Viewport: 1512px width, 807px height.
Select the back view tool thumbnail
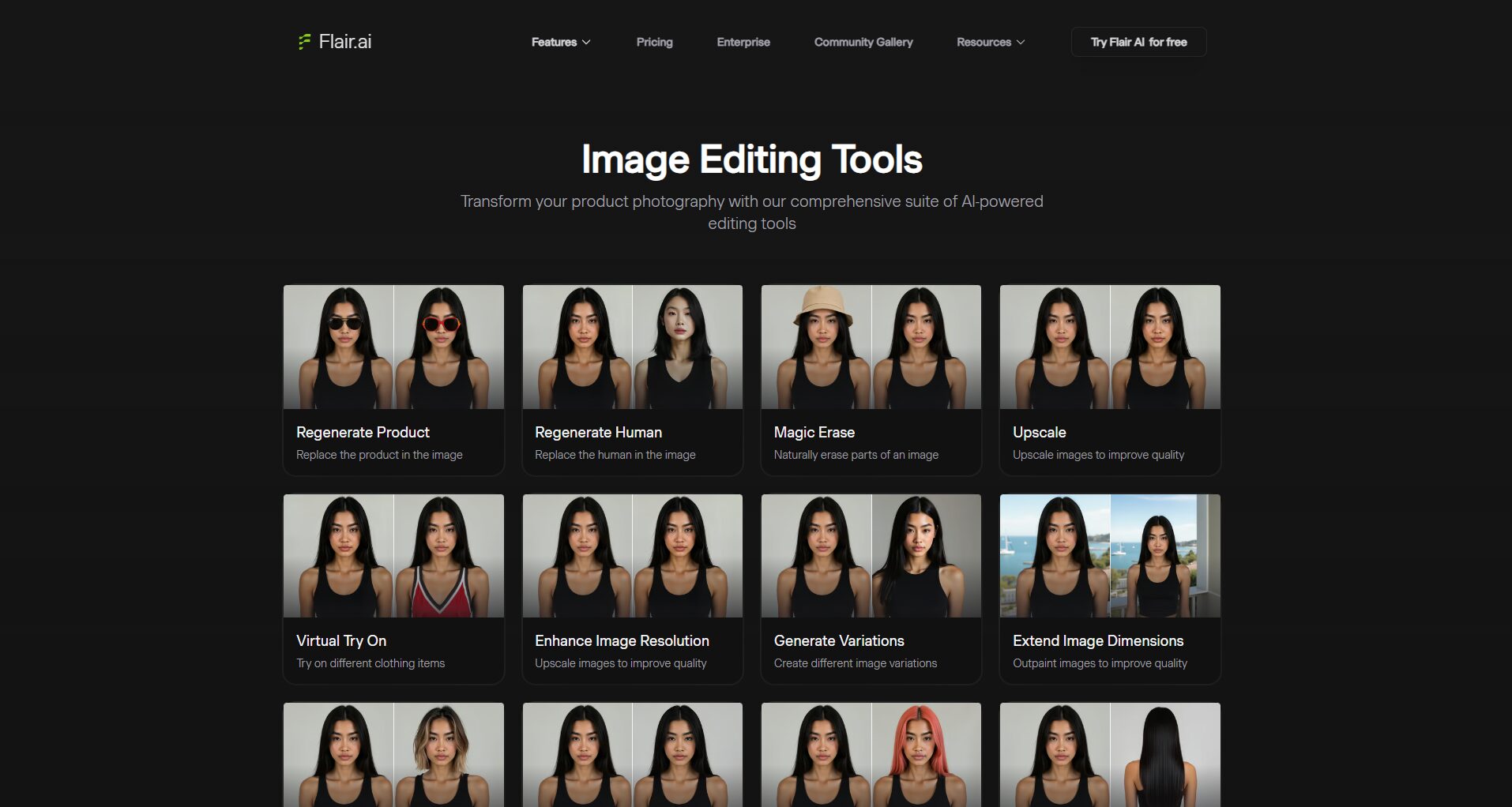click(1109, 754)
